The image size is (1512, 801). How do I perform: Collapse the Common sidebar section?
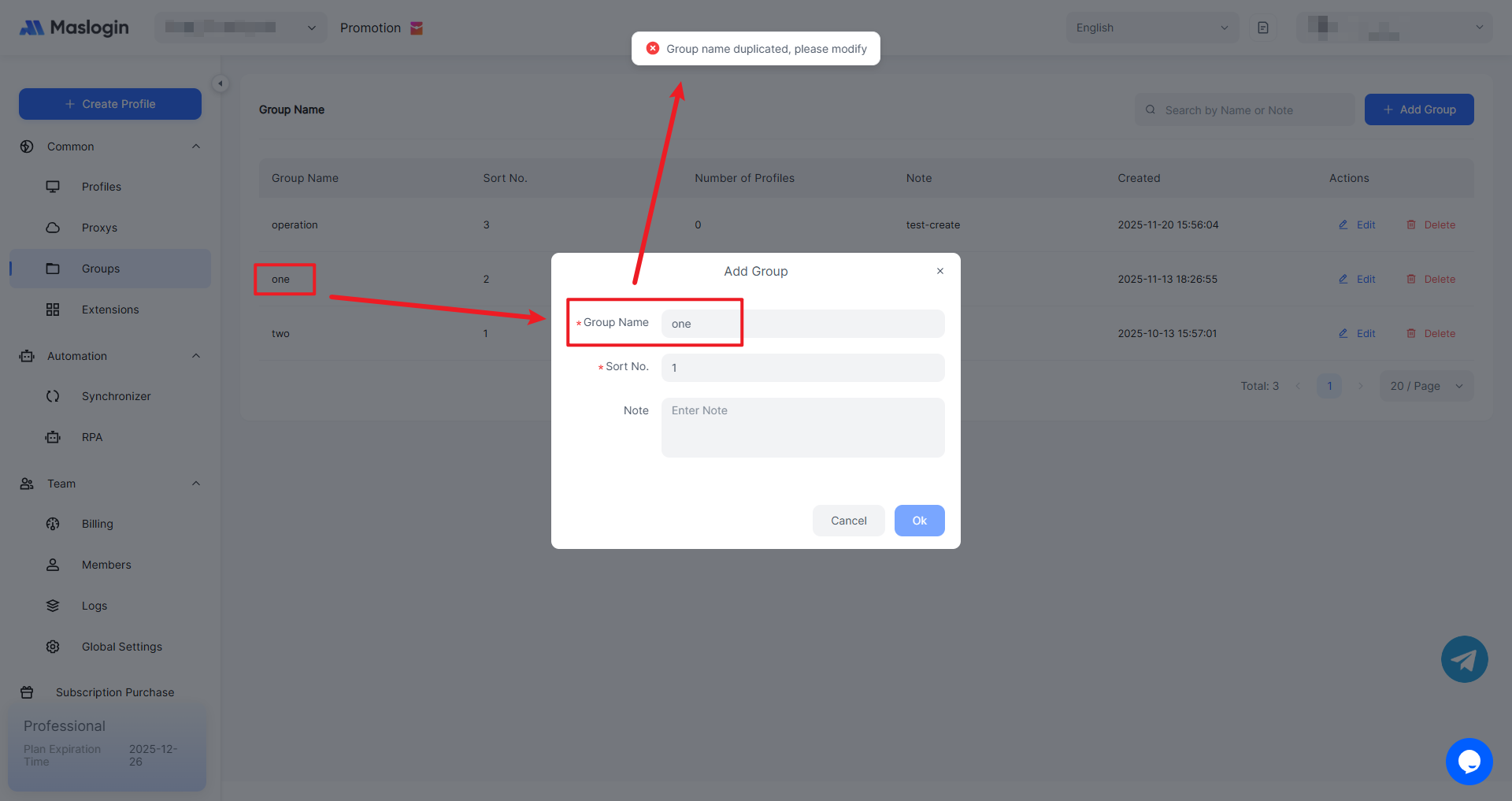196,146
